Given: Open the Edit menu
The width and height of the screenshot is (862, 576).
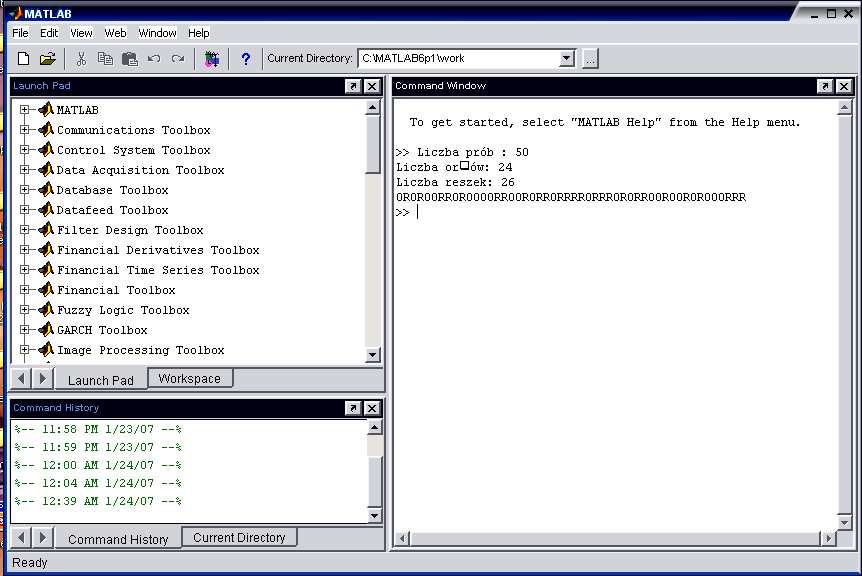Looking at the screenshot, I should (x=49, y=33).
